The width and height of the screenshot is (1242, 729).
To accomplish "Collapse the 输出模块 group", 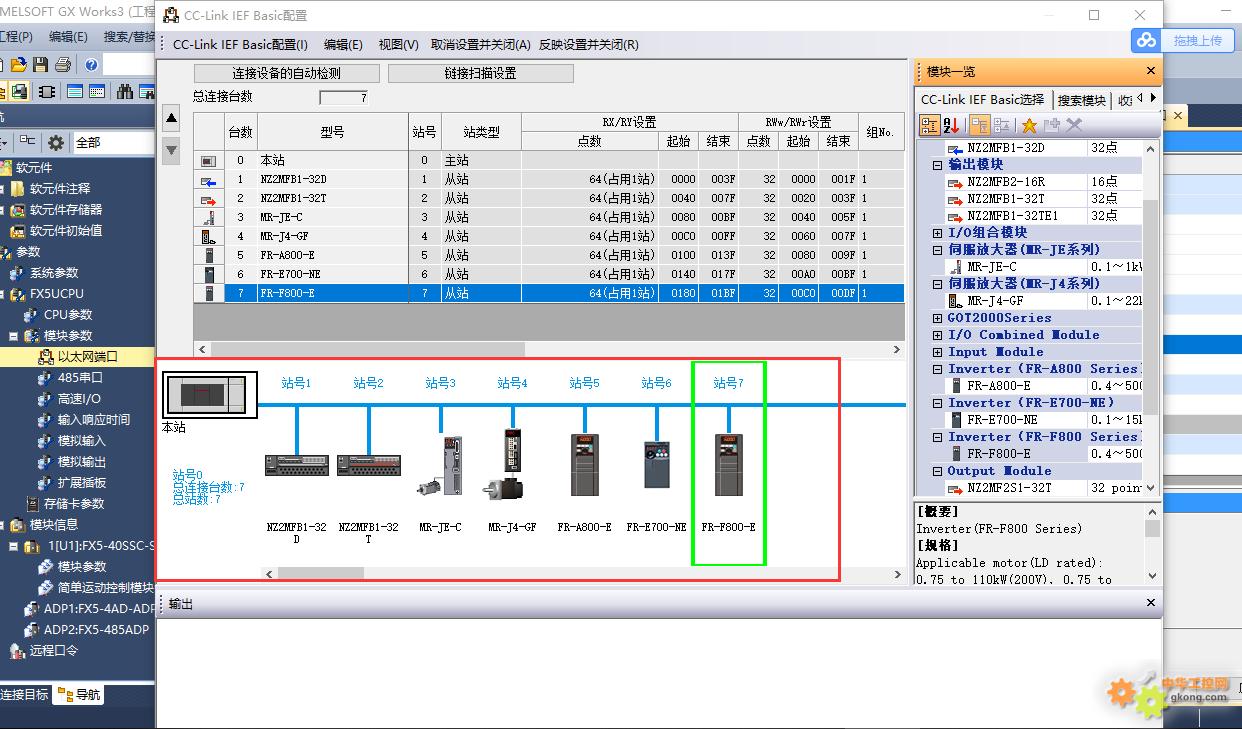I will [937, 165].
